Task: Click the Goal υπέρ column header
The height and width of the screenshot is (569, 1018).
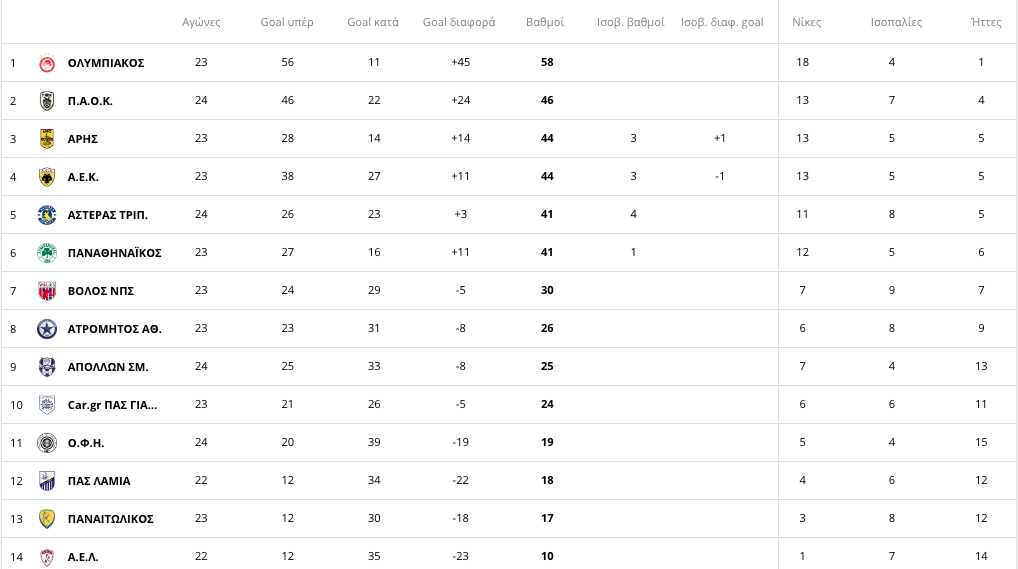Action: pos(287,22)
